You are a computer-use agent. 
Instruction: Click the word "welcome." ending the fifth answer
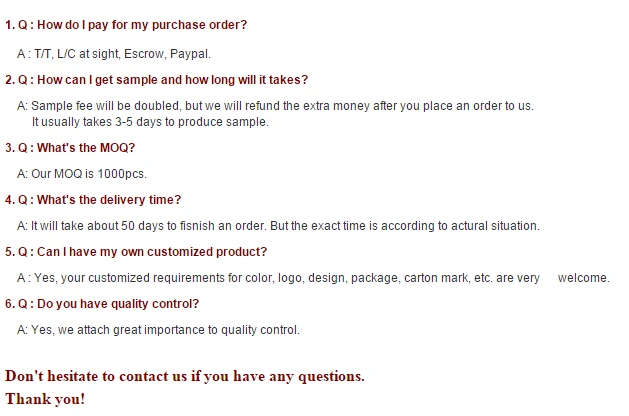583,278
